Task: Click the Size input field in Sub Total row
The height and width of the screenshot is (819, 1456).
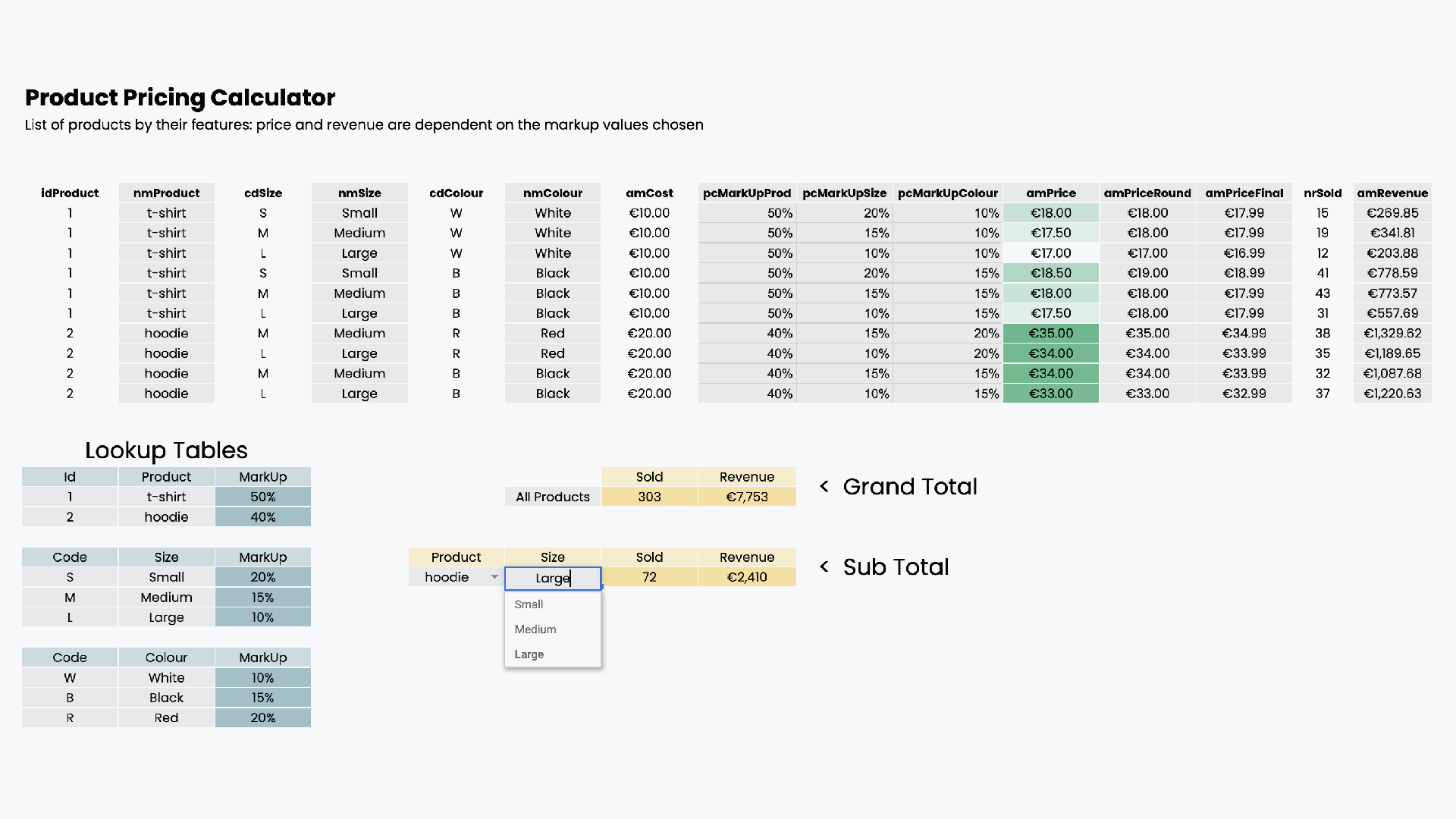Action: coord(552,578)
